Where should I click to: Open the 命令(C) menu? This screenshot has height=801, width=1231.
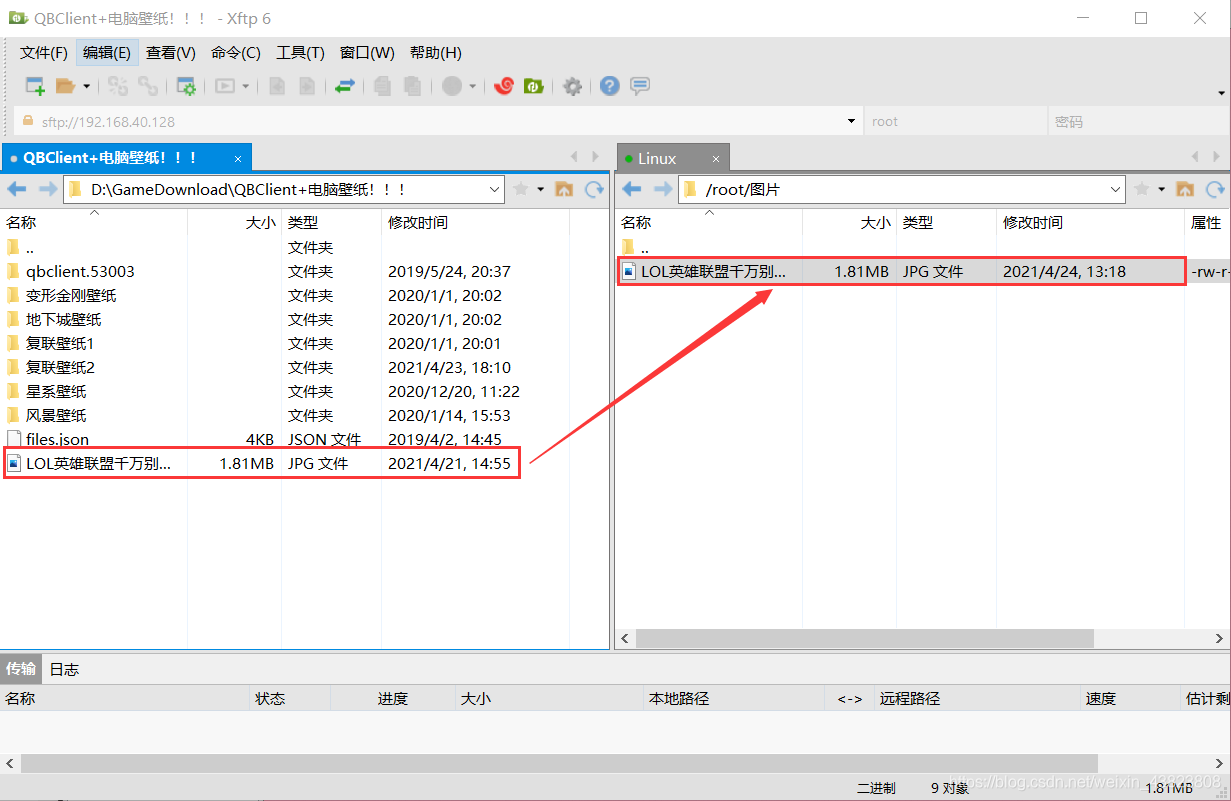236,53
